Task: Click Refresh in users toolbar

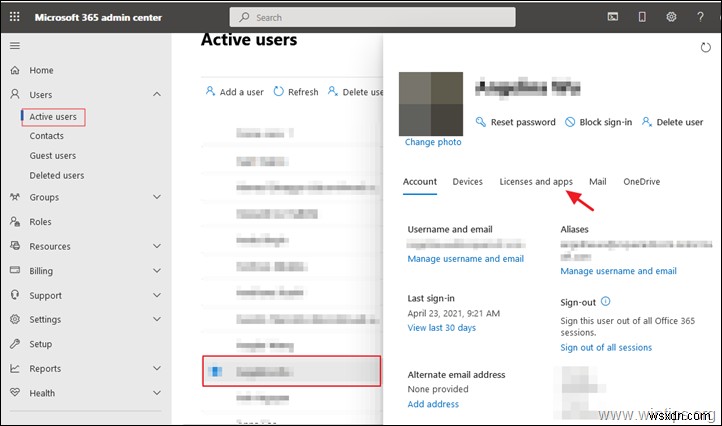Action: (296, 92)
